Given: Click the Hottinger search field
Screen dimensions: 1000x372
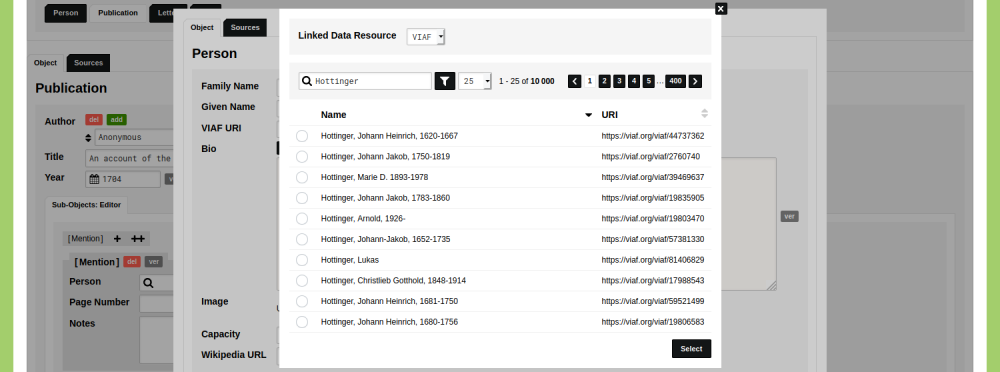Looking at the screenshot, I should pyautogui.click(x=365, y=81).
